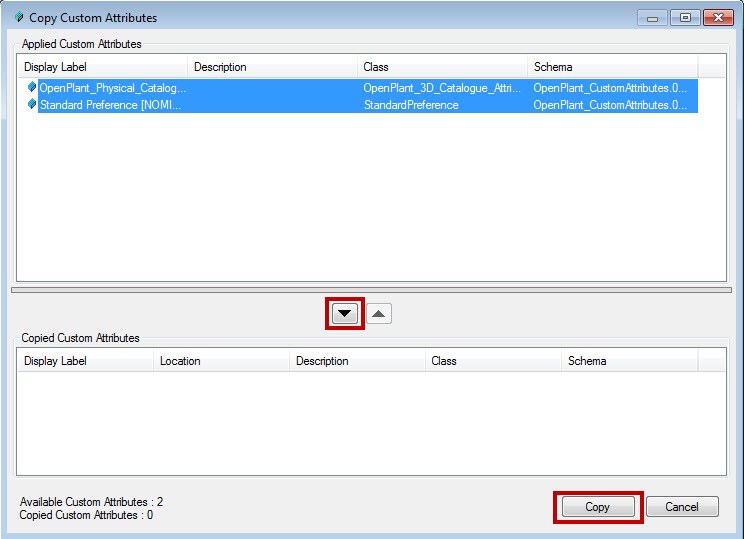The height and width of the screenshot is (539, 744).
Task: Click the Copy button
Action: click(598, 507)
